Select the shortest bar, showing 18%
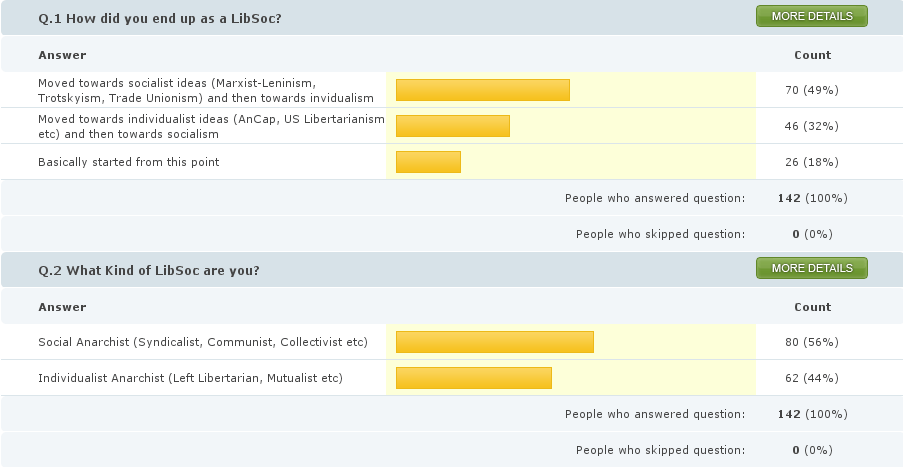The height and width of the screenshot is (467, 903). click(428, 162)
